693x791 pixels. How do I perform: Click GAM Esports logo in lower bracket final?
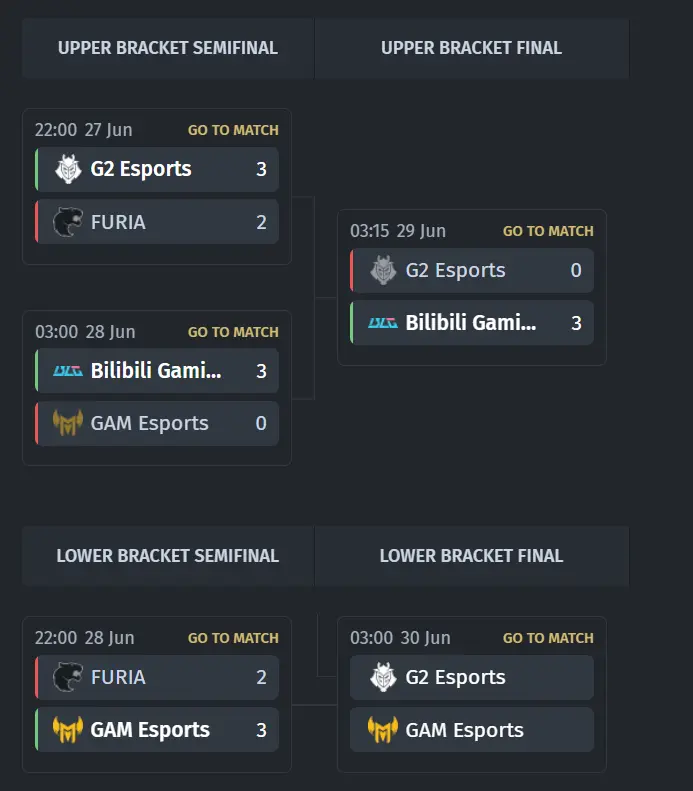click(x=383, y=730)
